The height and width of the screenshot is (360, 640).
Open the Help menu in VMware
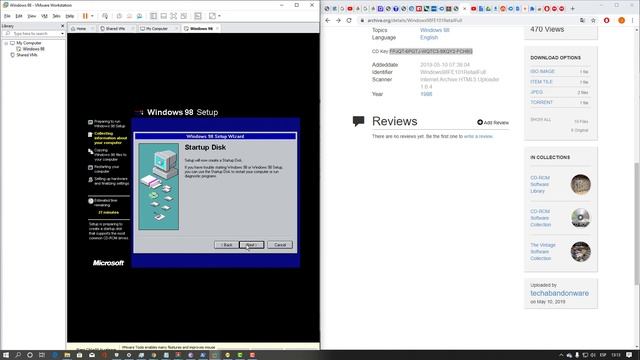coord(70,16)
